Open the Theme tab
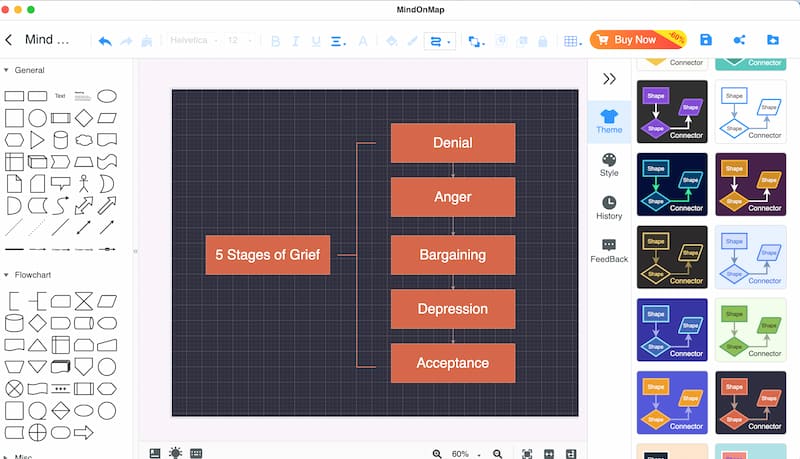The image size is (800, 459). [x=609, y=122]
